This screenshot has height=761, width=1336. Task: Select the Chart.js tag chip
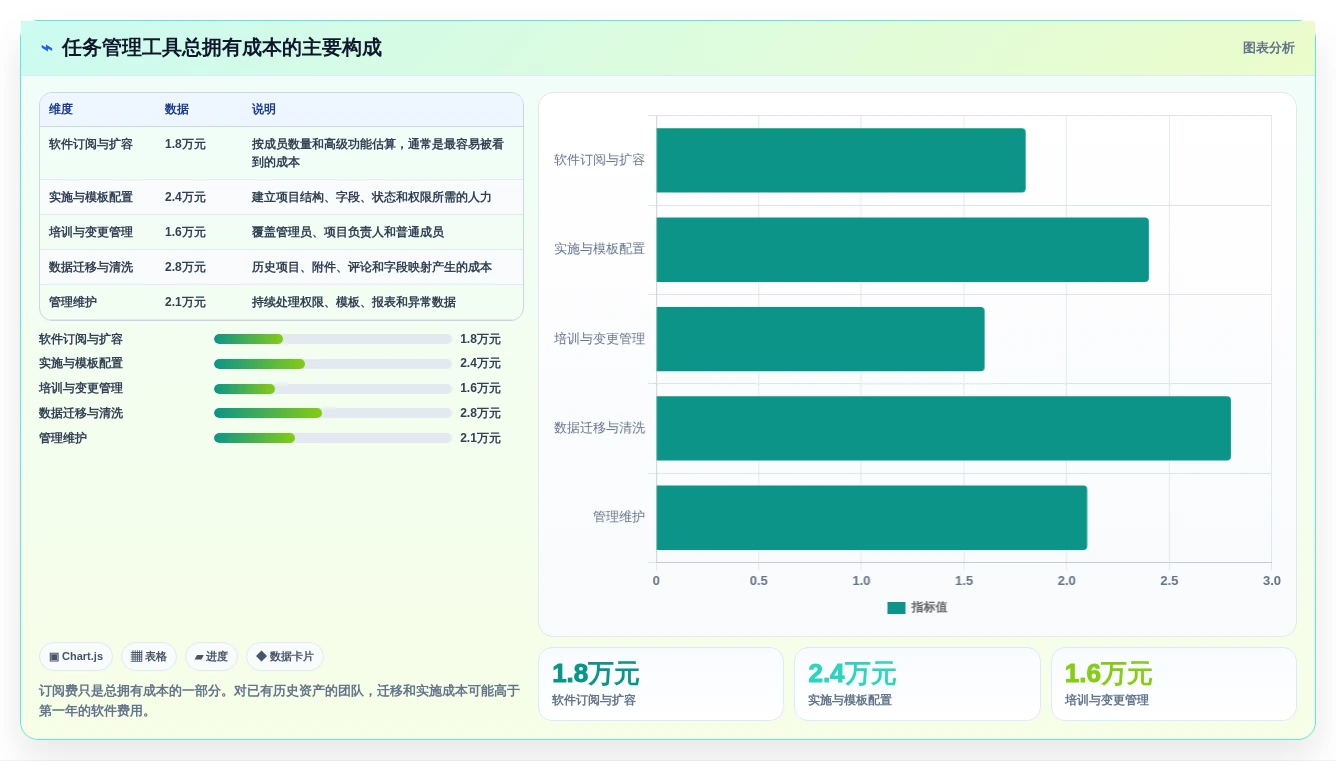(76, 657)
